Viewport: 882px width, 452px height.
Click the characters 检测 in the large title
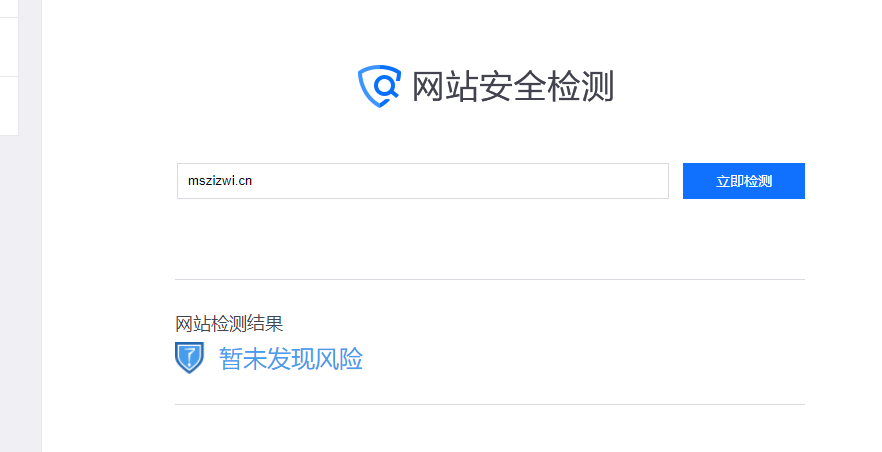tap(580, 87)
